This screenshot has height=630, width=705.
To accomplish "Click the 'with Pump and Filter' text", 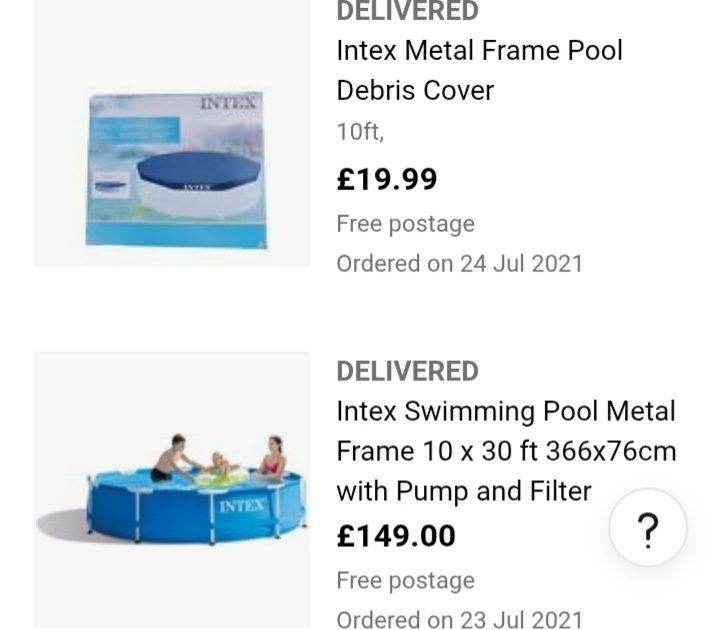I will (464, 491).
